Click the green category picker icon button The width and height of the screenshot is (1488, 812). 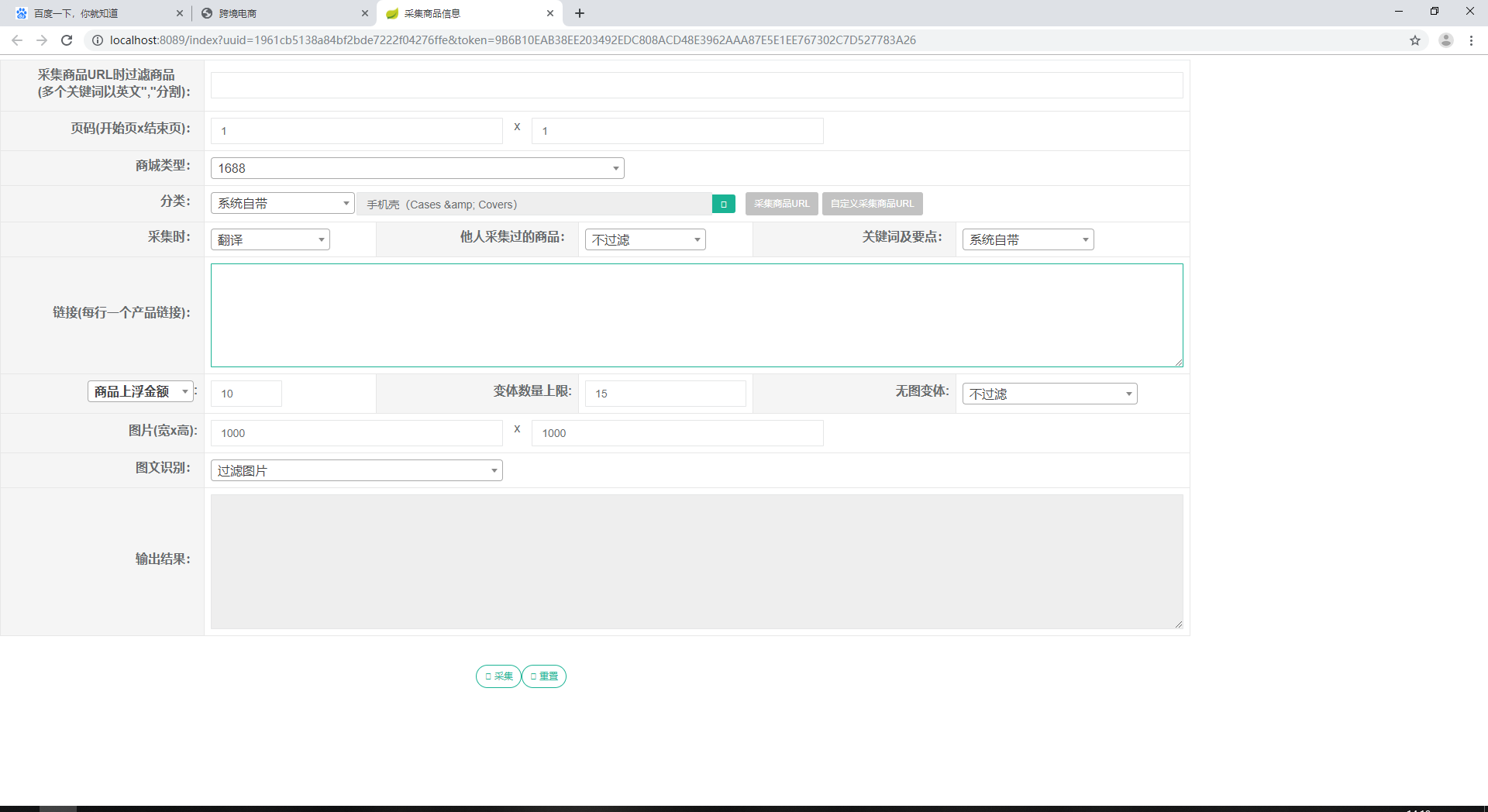coord(723,204)
